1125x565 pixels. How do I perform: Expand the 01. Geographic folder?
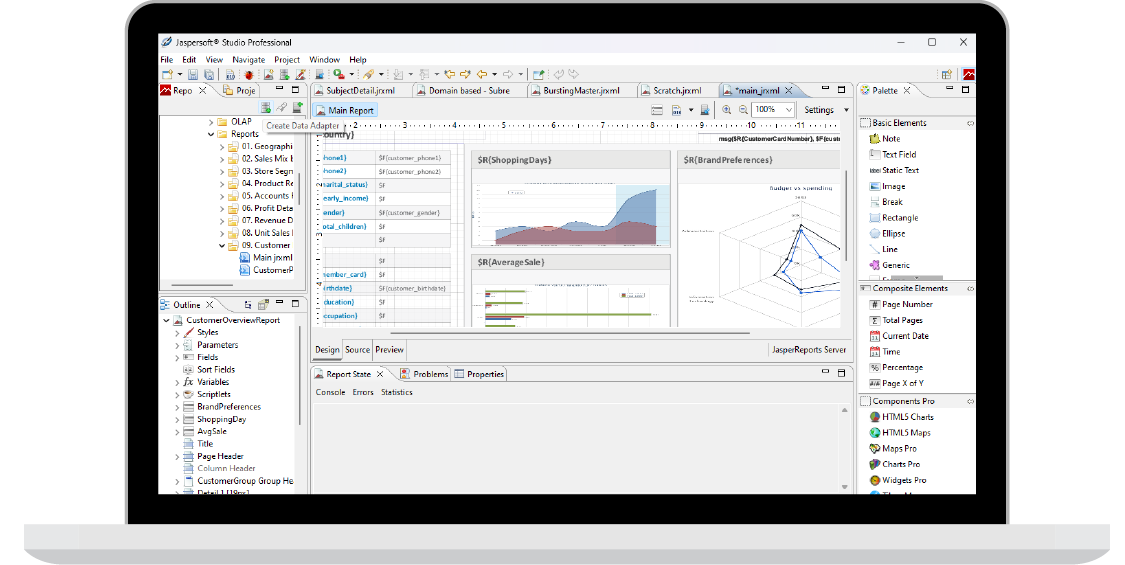(222, 146)
